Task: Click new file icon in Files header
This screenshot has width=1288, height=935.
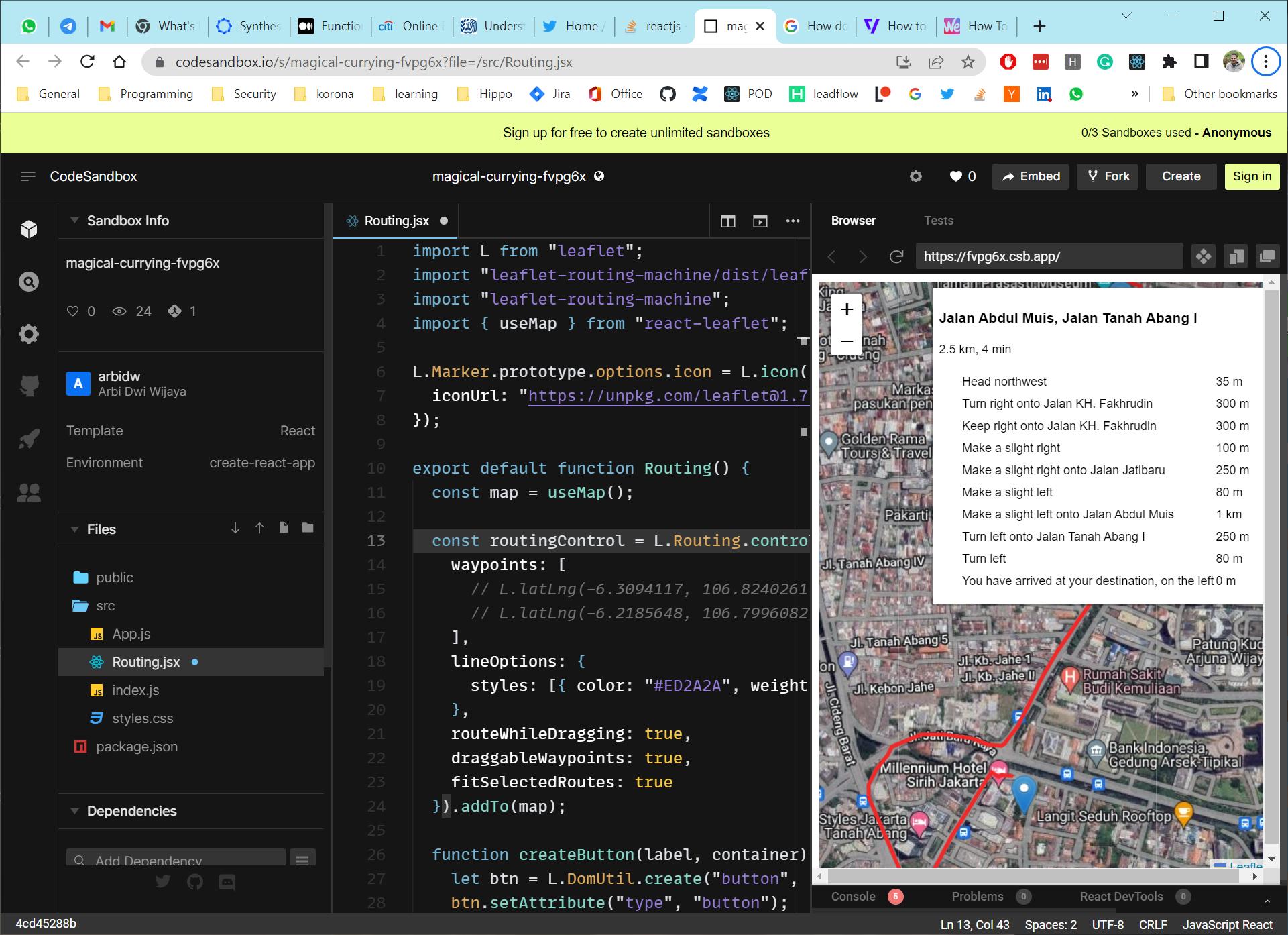Action: [284, 529]
